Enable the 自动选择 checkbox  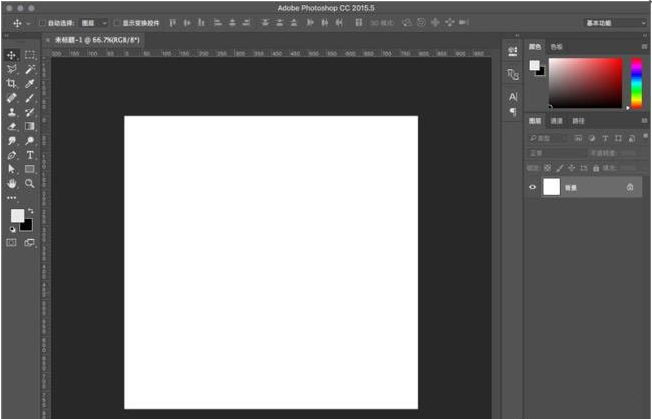tap(43, 22)
